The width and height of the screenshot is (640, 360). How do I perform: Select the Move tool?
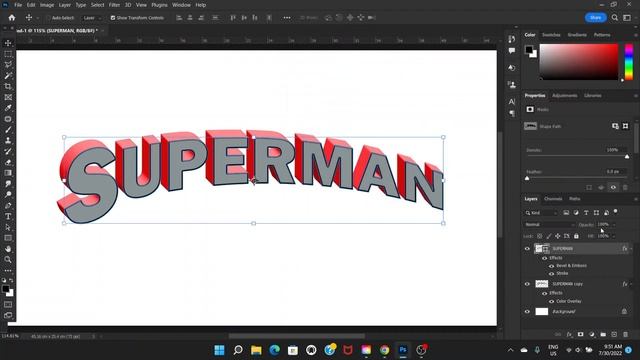(x=8, y=43)
